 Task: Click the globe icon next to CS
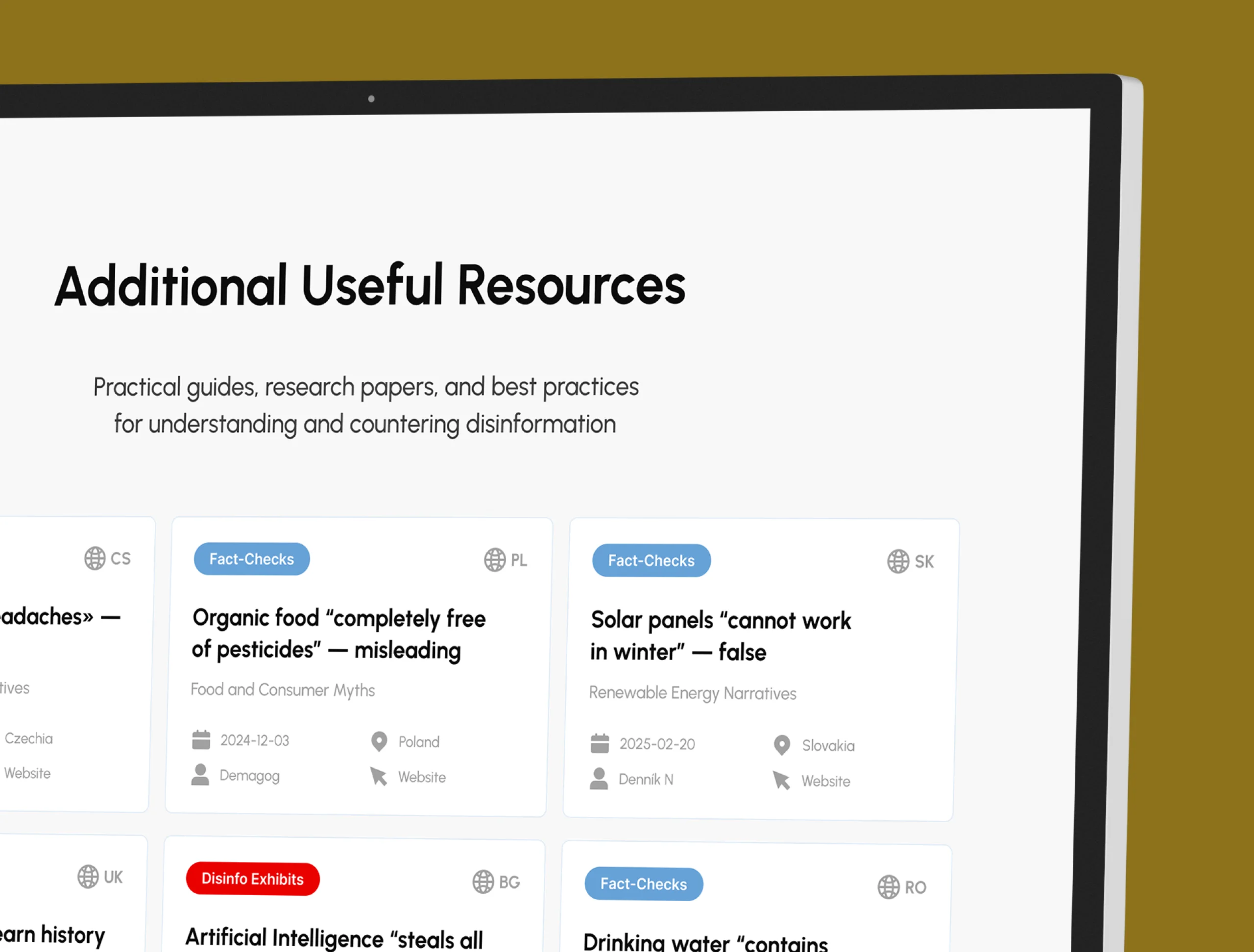[x=95, y=558]
